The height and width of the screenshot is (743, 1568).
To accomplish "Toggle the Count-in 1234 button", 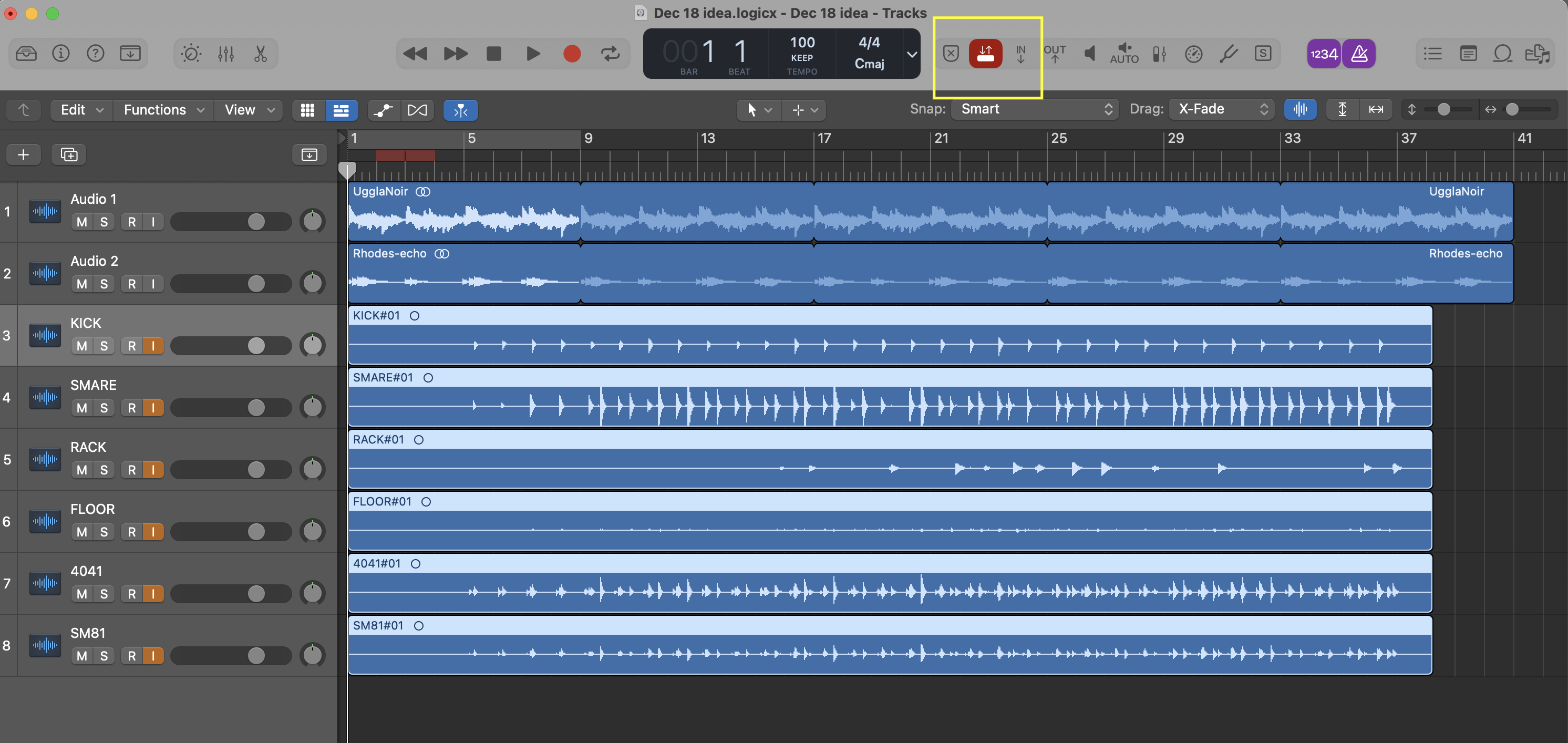I will pyautogui.click(x=1324, y=54).
